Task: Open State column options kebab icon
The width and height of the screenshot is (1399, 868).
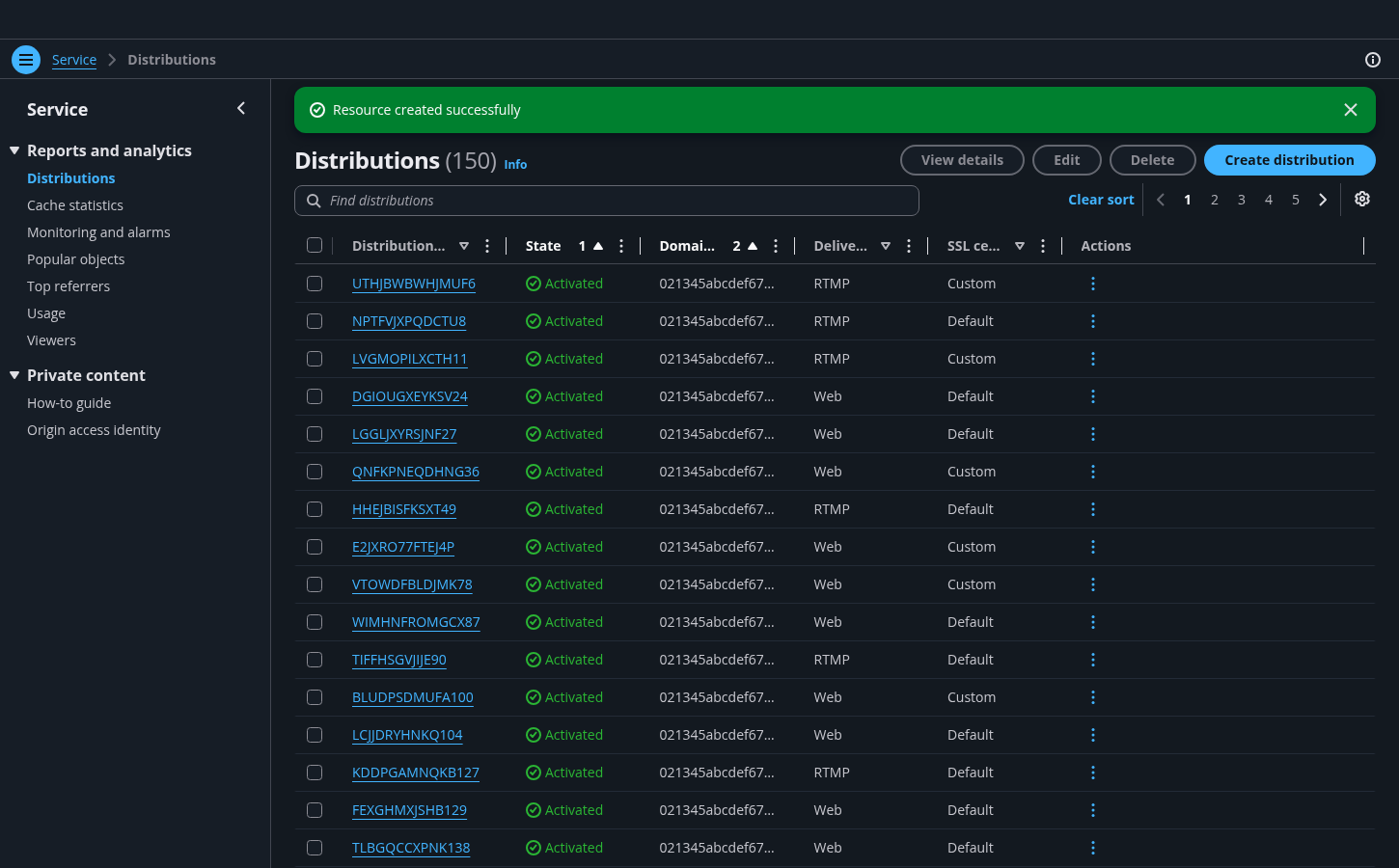Action: point(621,246)
